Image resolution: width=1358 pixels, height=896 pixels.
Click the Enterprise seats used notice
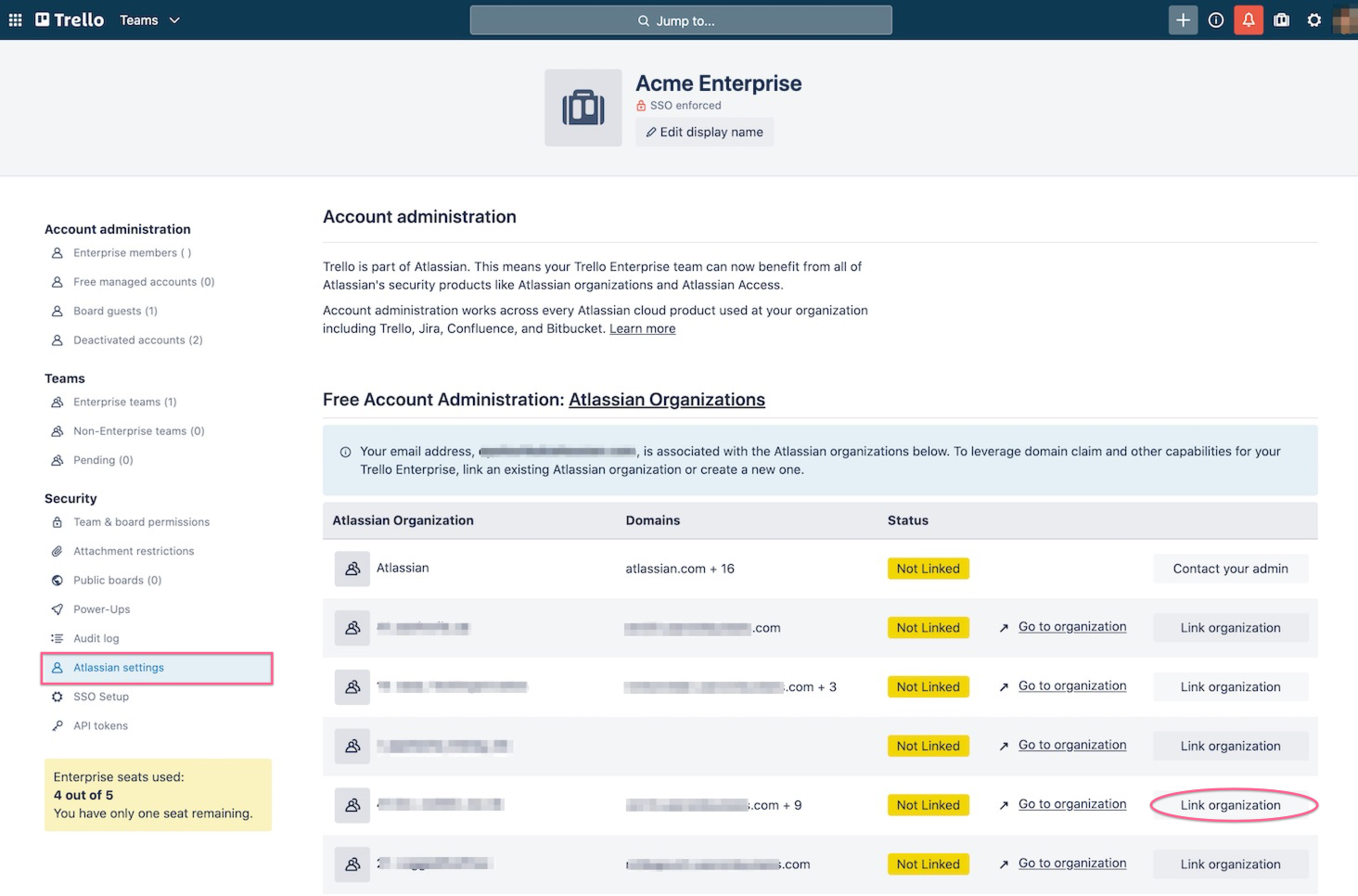tap(158, 795)
